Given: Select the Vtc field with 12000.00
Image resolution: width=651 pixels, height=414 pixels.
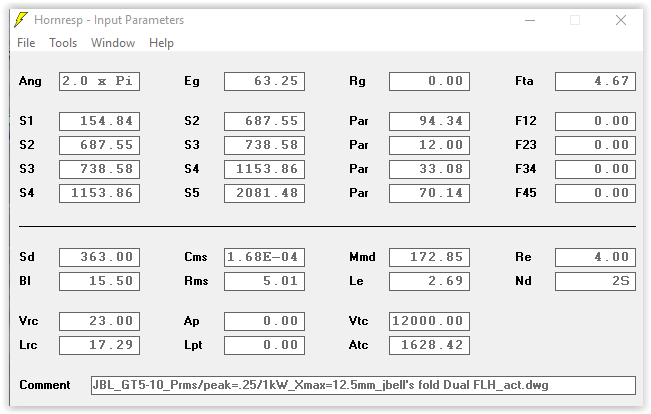Looking at the screenshot, I should 429,321.
